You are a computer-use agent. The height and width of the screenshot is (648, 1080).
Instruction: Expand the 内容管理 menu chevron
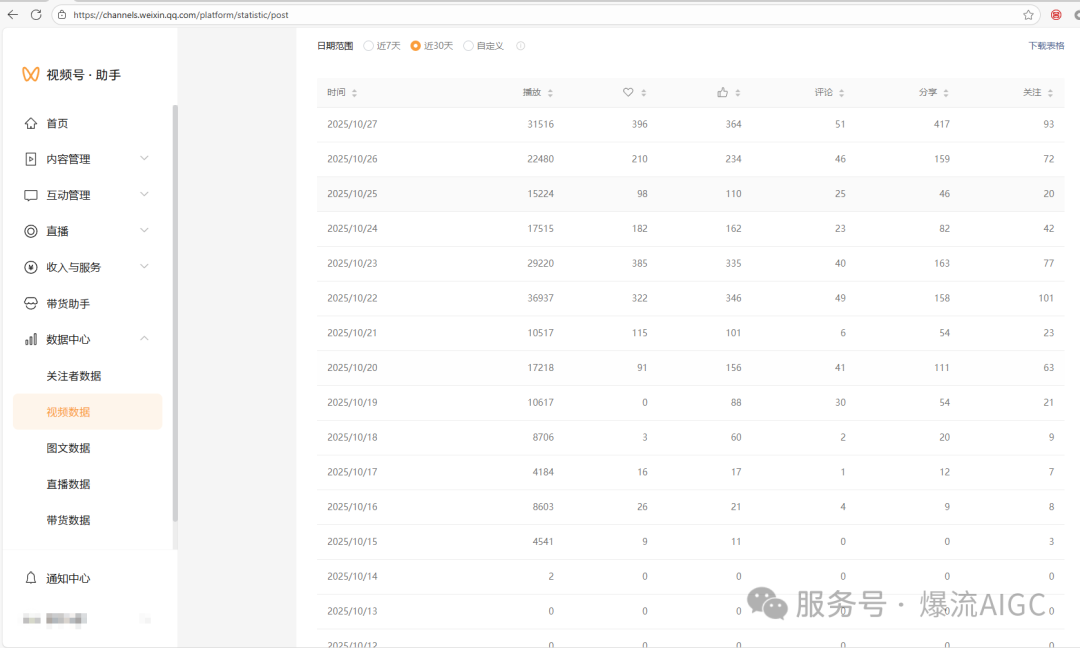[x=144, y=158]
